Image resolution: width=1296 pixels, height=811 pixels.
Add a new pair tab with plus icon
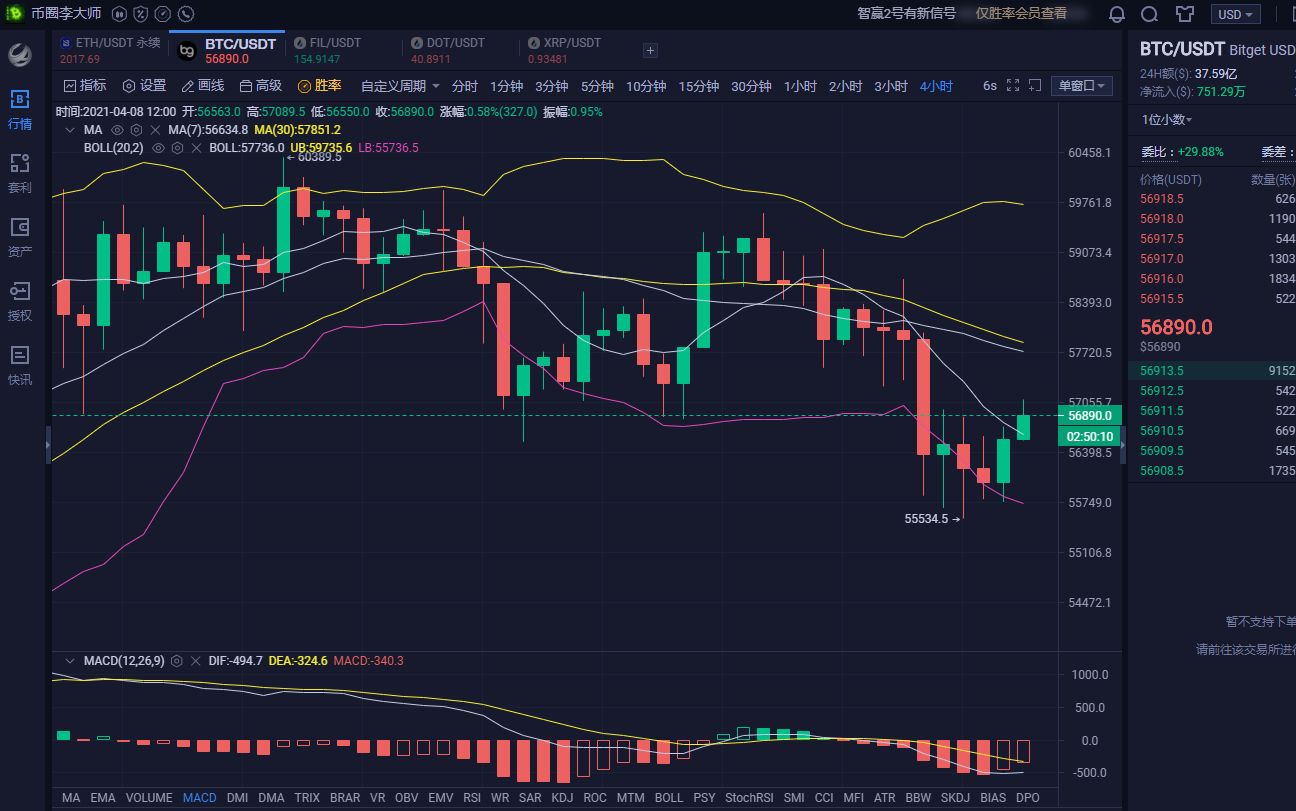click(650, 50)
